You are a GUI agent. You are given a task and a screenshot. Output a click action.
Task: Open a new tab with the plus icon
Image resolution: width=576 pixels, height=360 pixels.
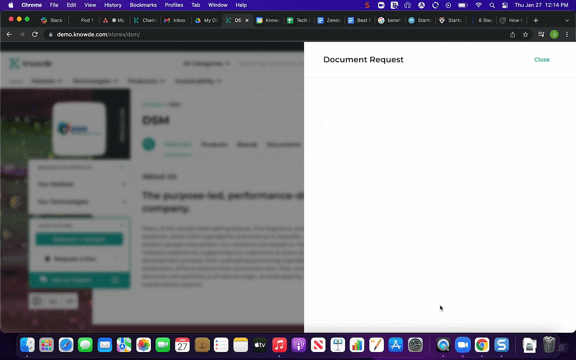click(536, 20)
